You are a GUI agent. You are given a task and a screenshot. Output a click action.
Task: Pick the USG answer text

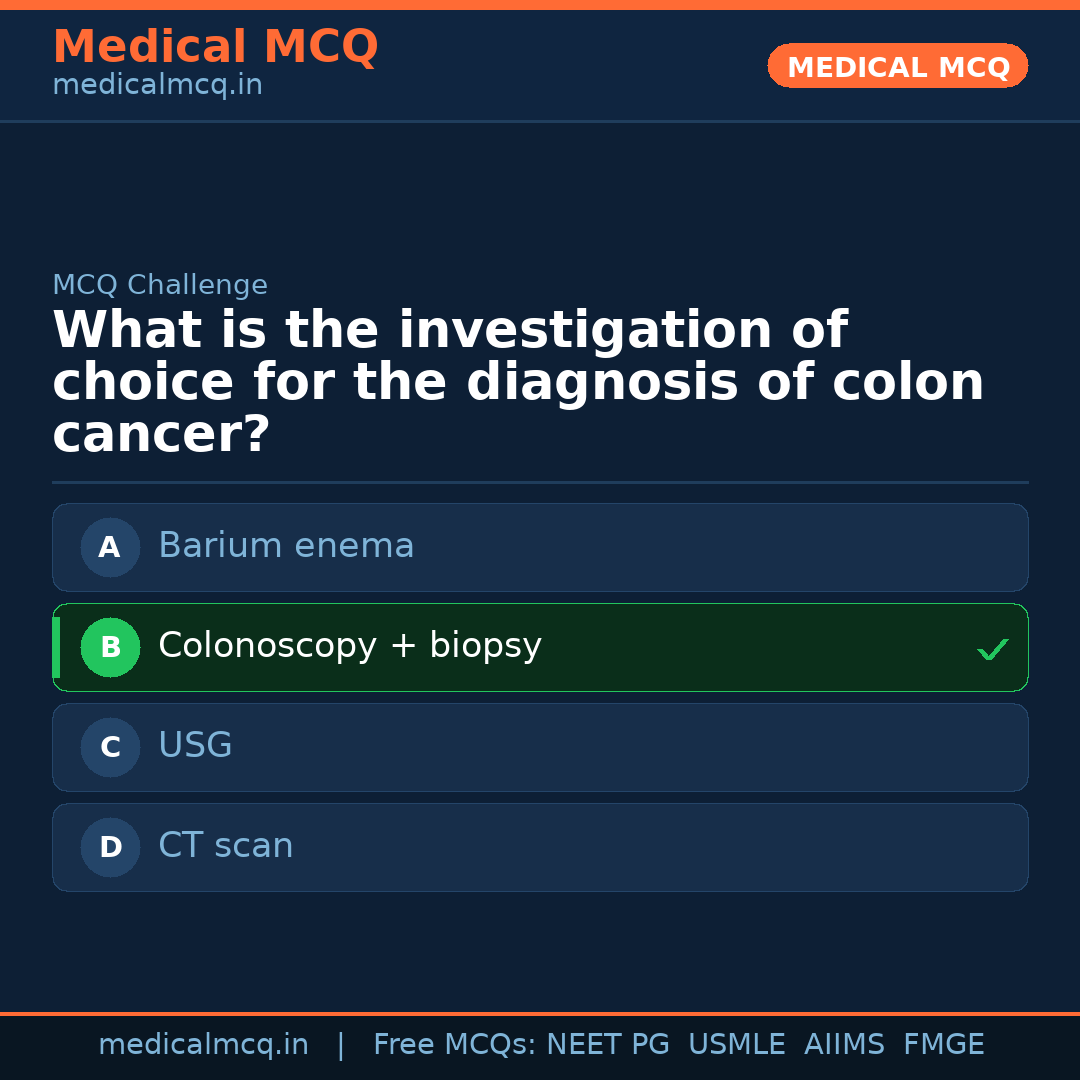(195, 746)
